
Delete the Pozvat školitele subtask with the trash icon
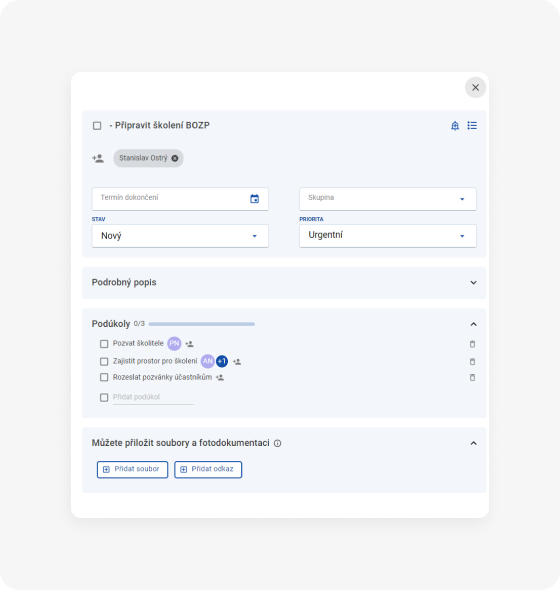472,344
